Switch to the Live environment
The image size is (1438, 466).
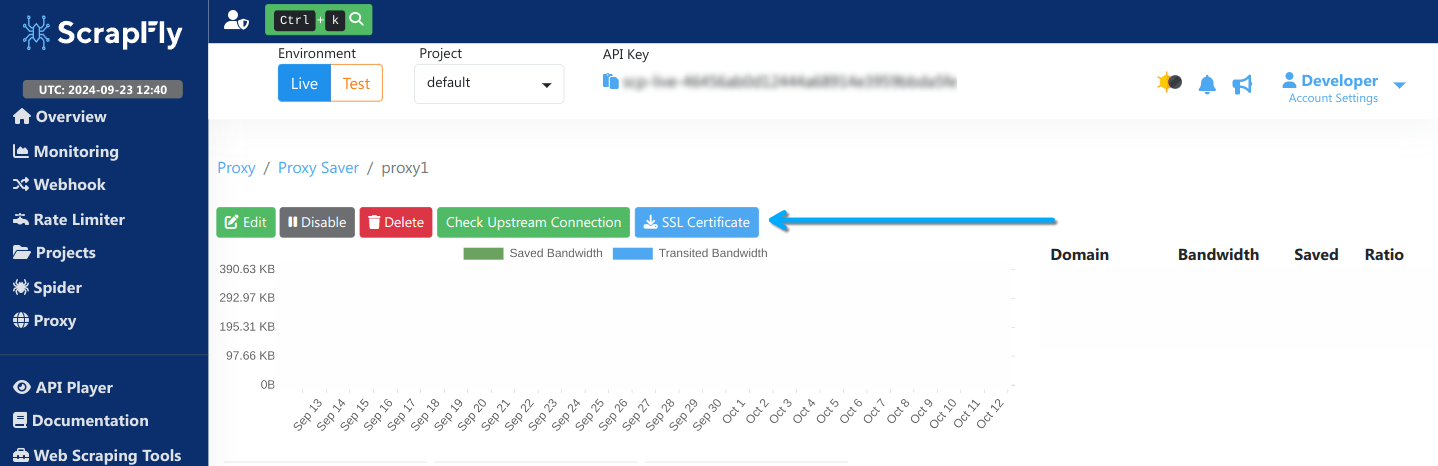(304, 84)
